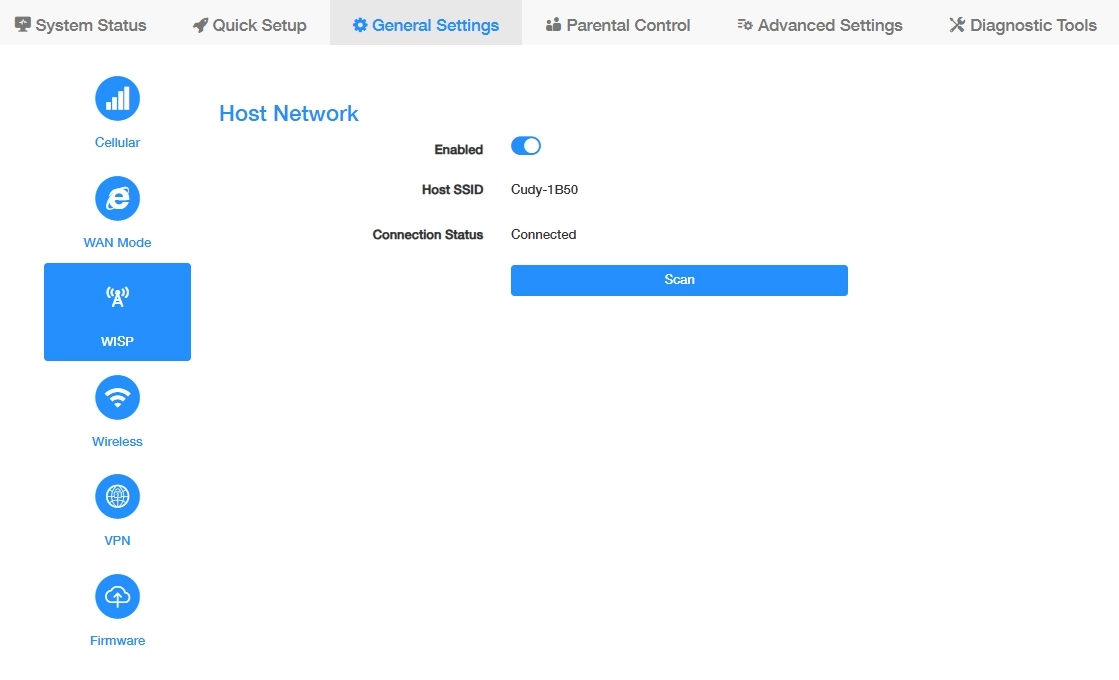Open the WAN Mode icon
Screen dimensions: 1119x680
pyautogui.click(x=117, y=198)
